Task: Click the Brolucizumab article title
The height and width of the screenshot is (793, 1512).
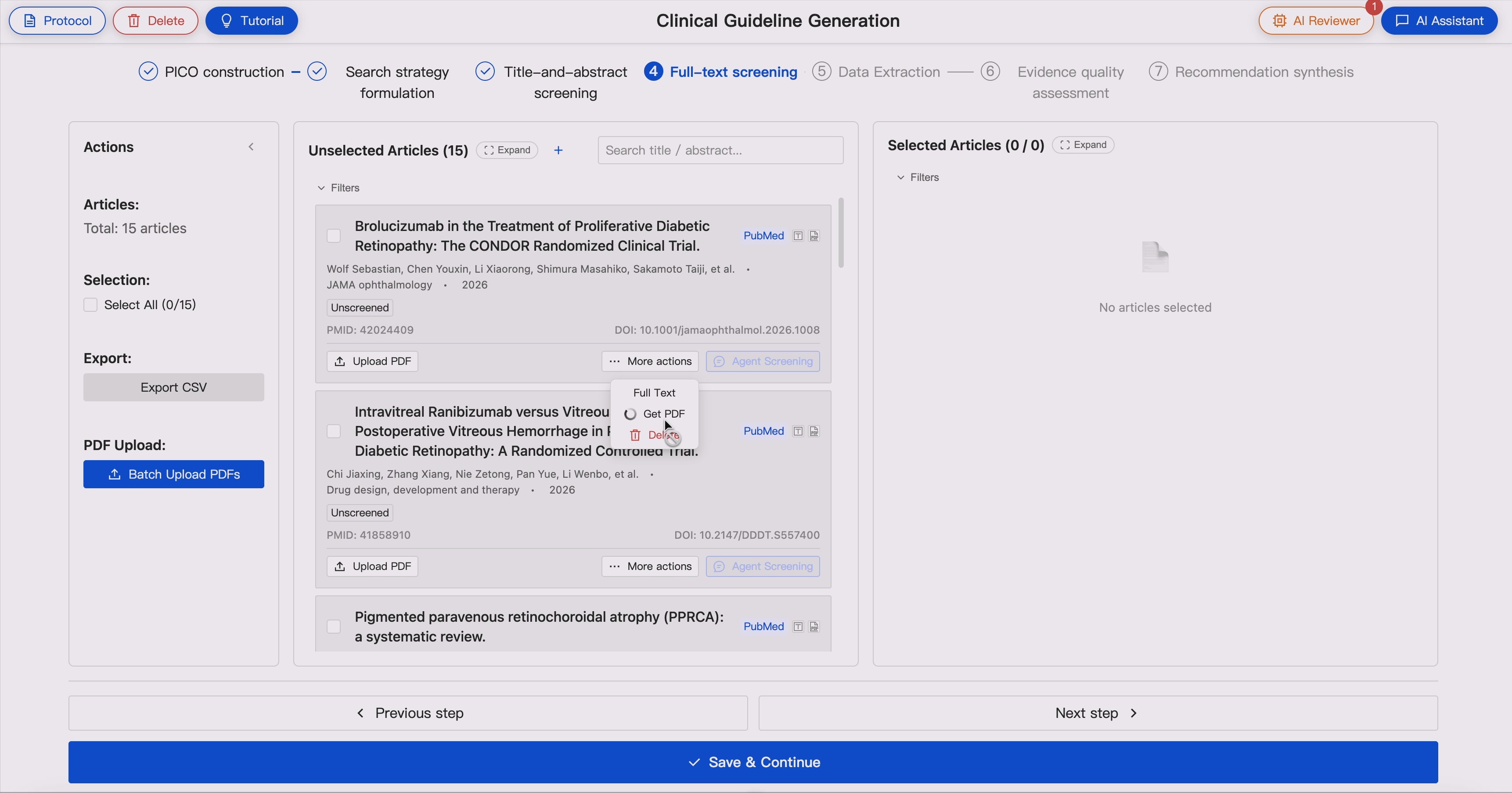Action: 532,236
